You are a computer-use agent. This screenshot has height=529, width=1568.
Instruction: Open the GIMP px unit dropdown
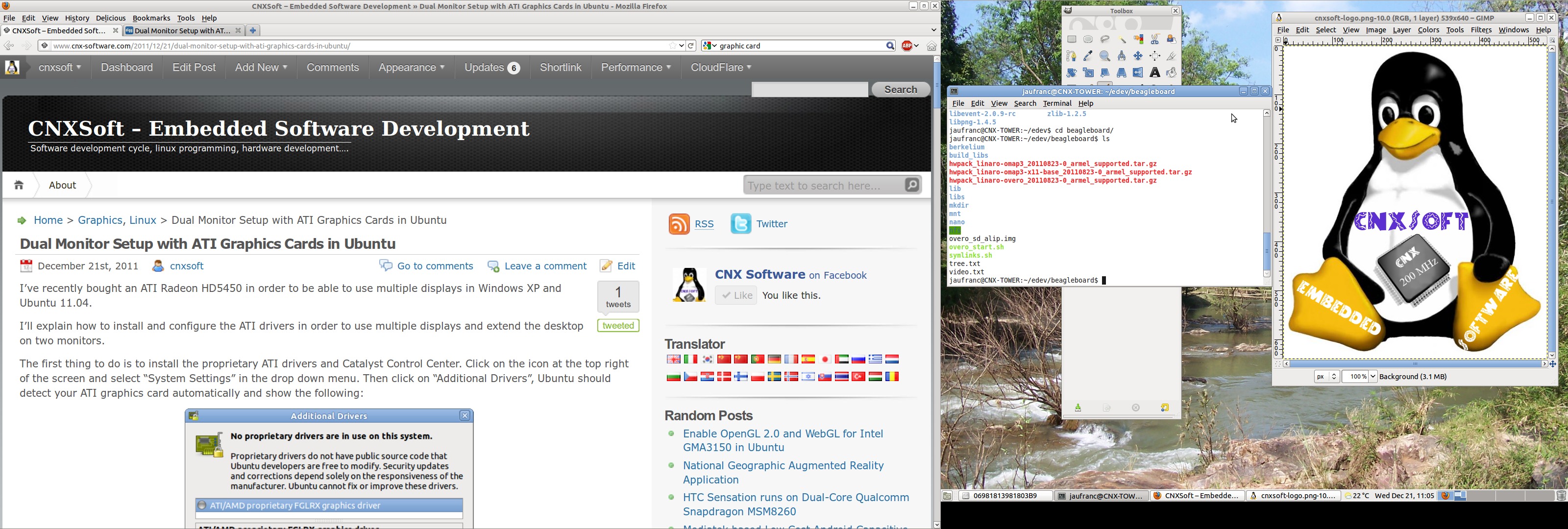tap(1326, 377)
